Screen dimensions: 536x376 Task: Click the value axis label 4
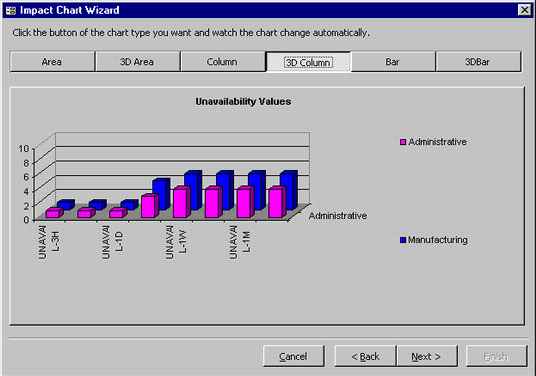[x=26, y=191]
